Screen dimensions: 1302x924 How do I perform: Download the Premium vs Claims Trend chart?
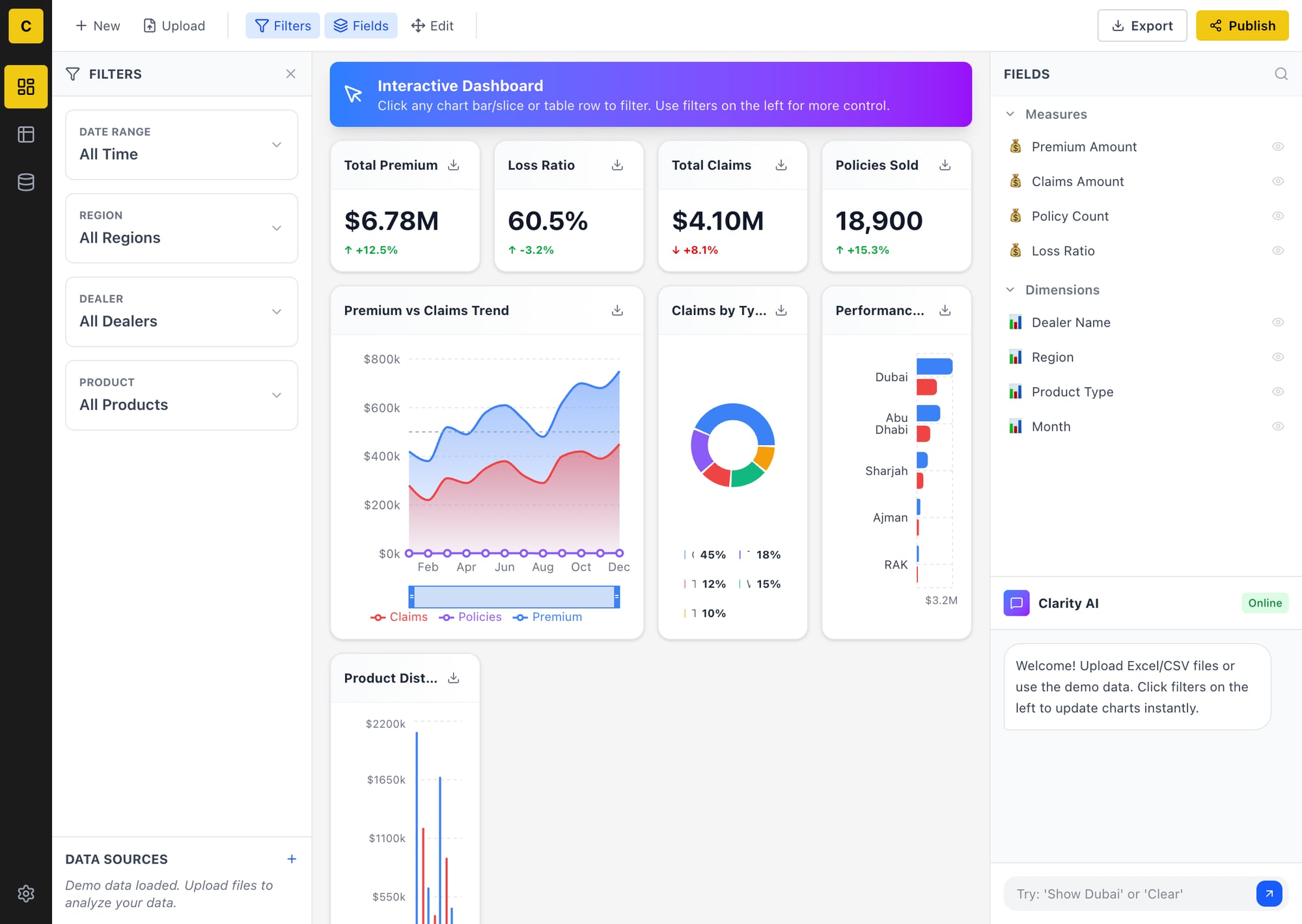point(617,310)
